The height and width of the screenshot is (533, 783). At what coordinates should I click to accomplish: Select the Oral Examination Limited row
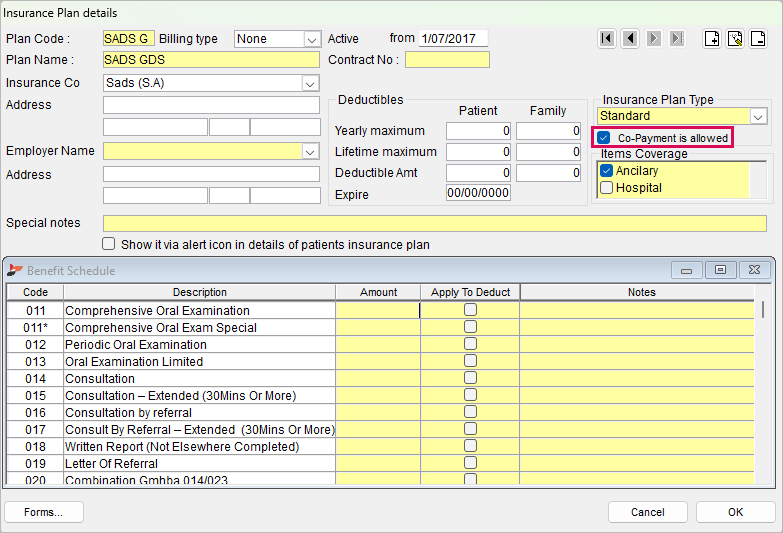click(380, 361)
